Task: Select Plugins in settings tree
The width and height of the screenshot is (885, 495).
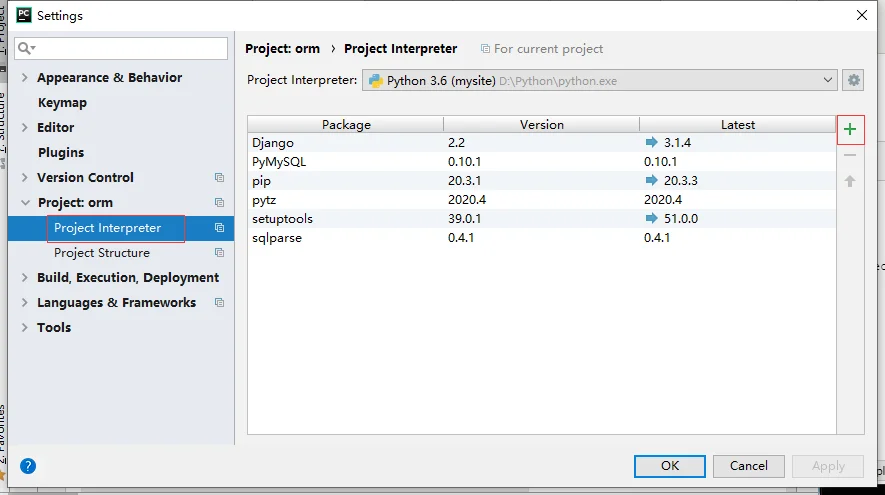Action: [x=61, y=152]
